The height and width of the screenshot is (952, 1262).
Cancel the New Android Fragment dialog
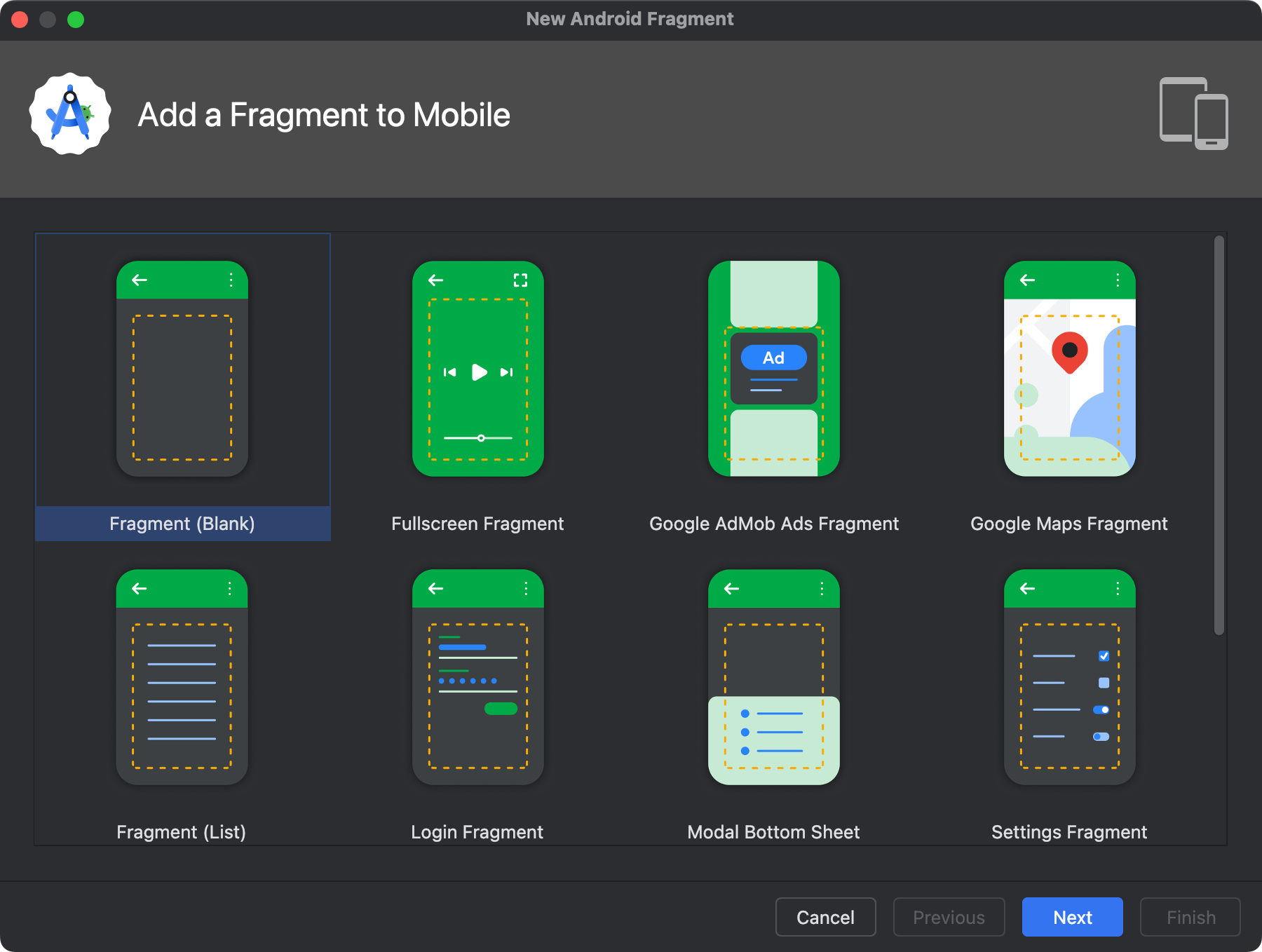click(x=825, y=917)
